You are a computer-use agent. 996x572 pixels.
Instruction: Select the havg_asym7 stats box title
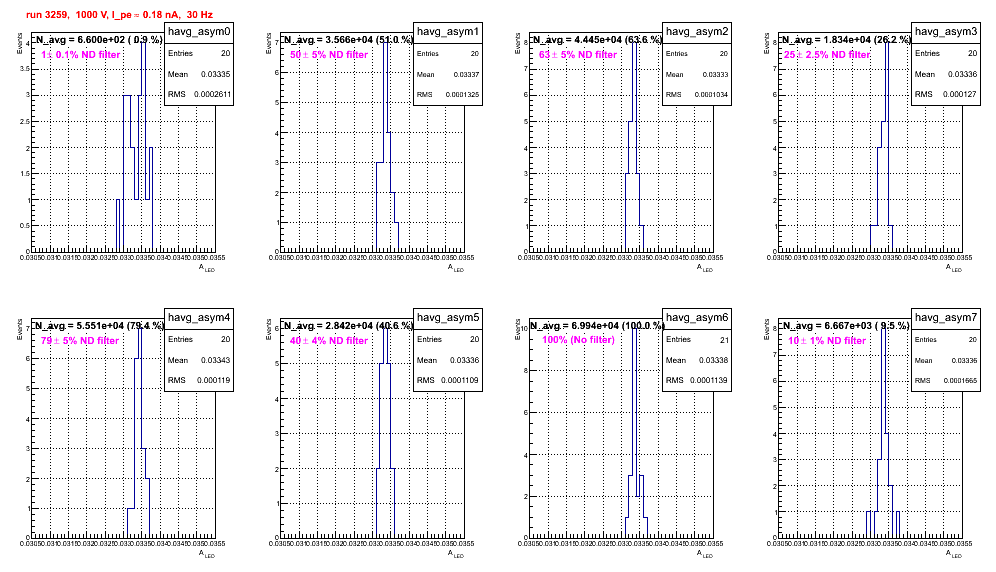pyautogui.click(x=946, y=318)
